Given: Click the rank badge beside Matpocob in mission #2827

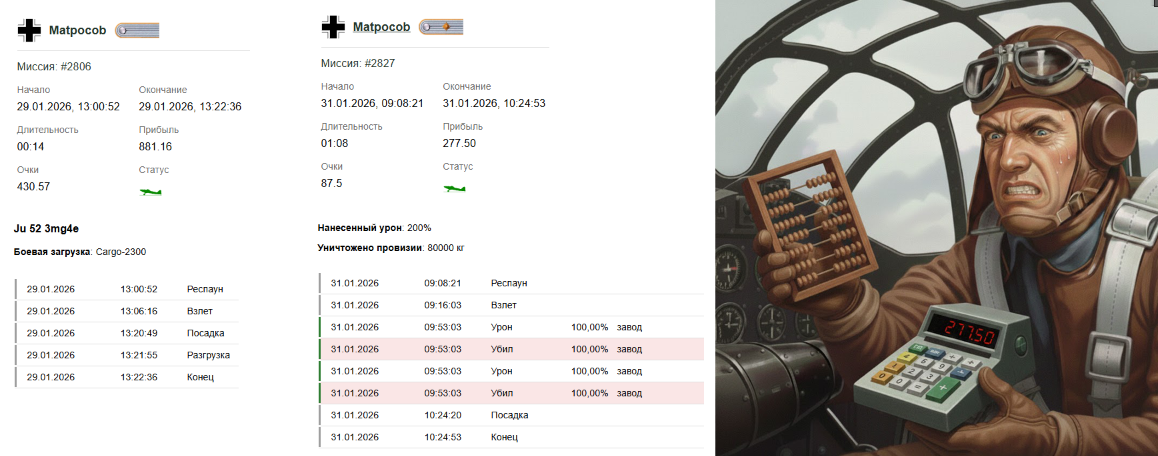Looking at the screenshot, I should (x=441, y=26).
